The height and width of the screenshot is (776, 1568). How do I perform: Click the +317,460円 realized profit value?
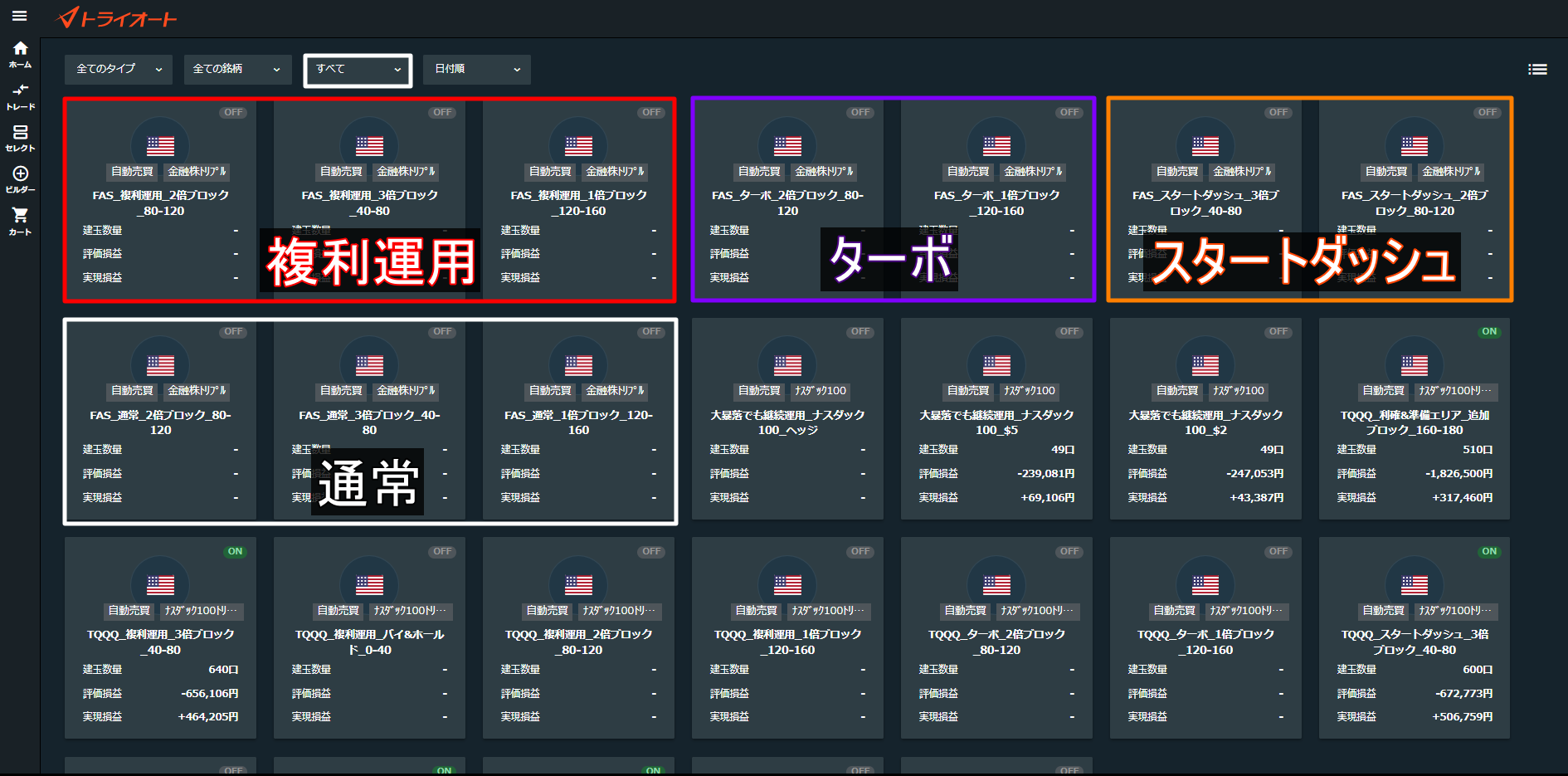click(x=1462, y=498)
